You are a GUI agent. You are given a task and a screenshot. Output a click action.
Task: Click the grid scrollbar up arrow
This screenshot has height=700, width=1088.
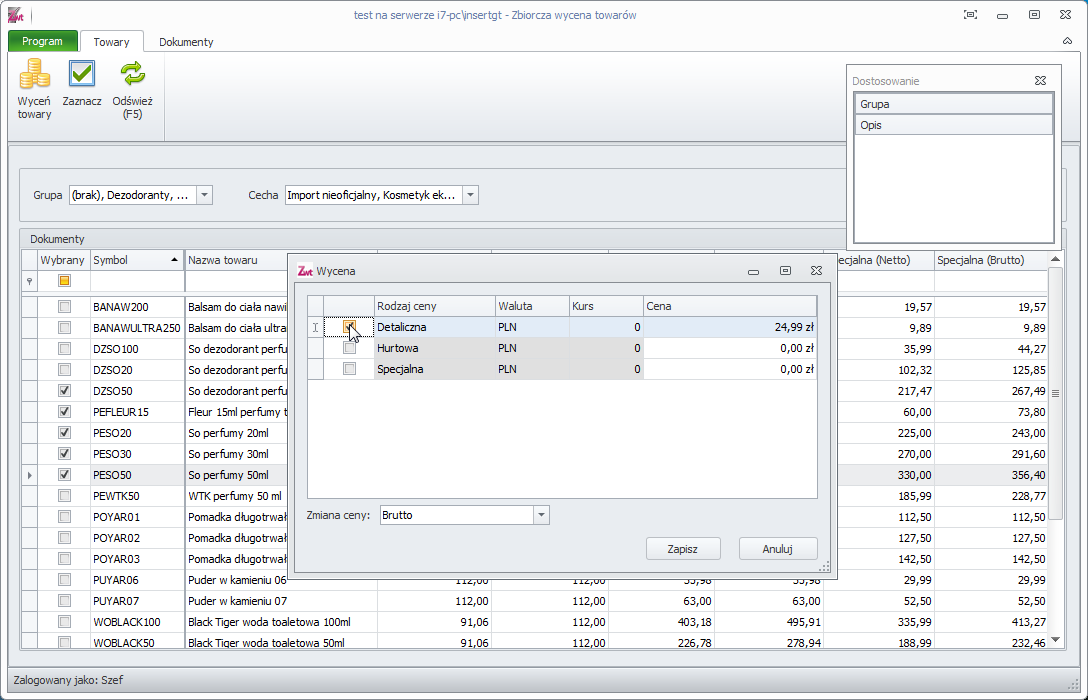[1055, 259]
